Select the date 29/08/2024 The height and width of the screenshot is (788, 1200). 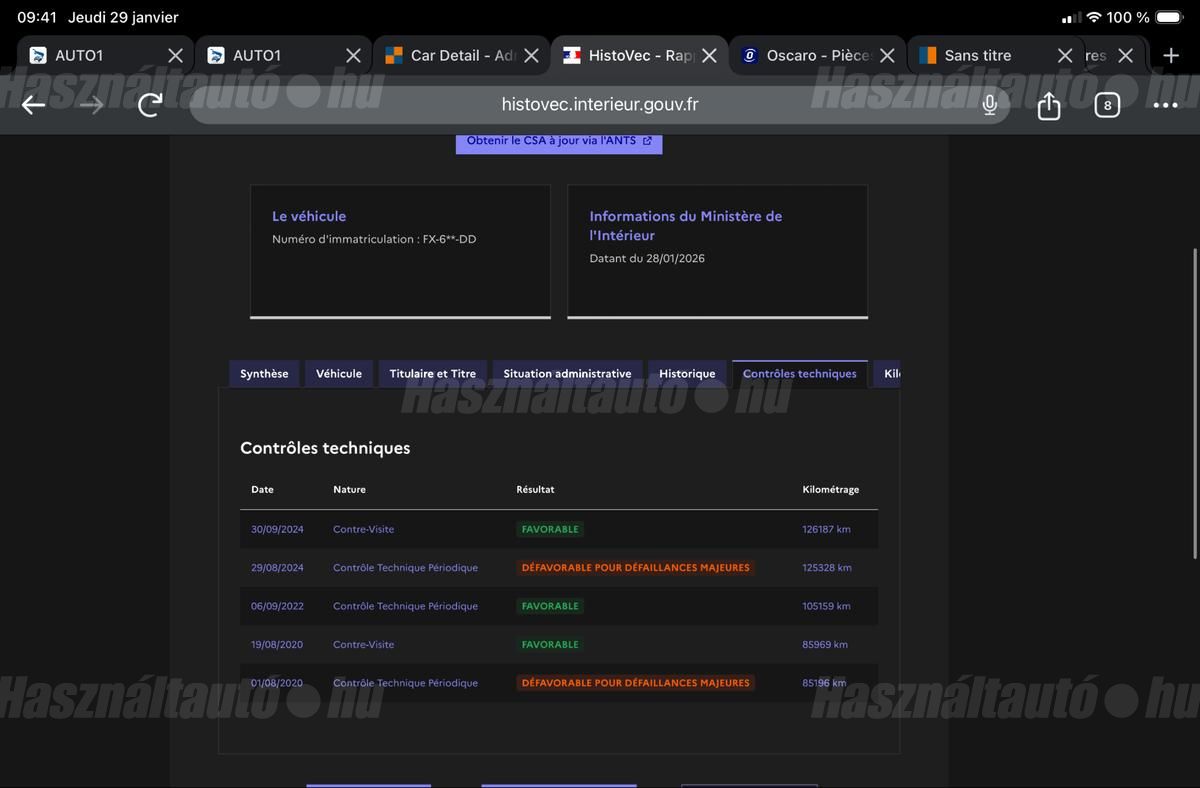(277, 568)
